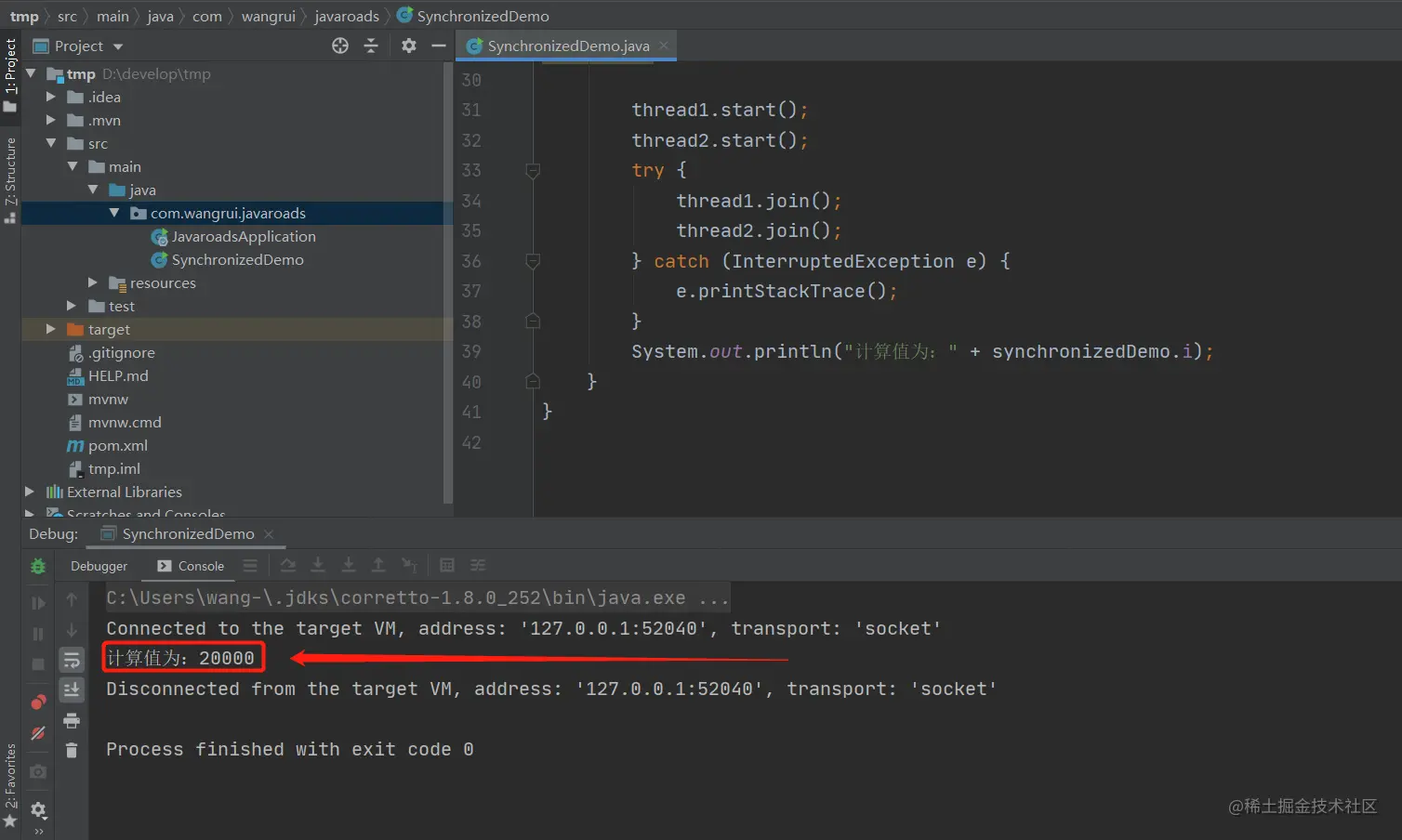Screen dimensions: 1402x840
Task: Collapse the main folder
Action: point(73,166)
